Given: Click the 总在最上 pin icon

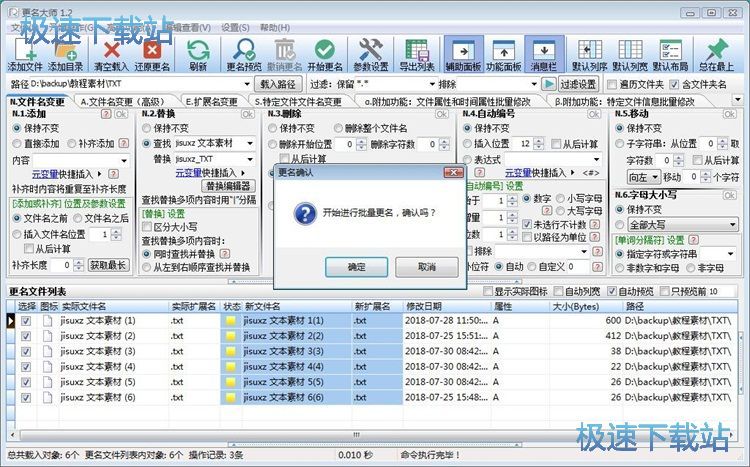Looking at the screenshot, I should (x=717, y=54).
